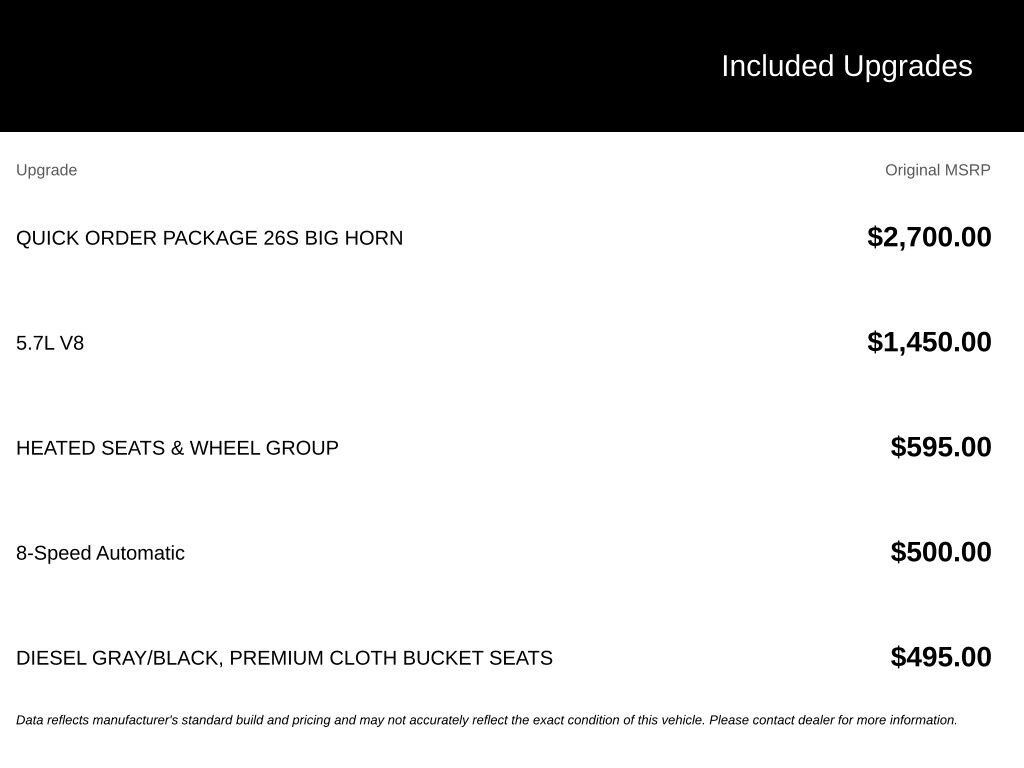Screen dimensions: 1024x768
Task: Click the $595.00 price value
Action: click(x=940, y=447)
